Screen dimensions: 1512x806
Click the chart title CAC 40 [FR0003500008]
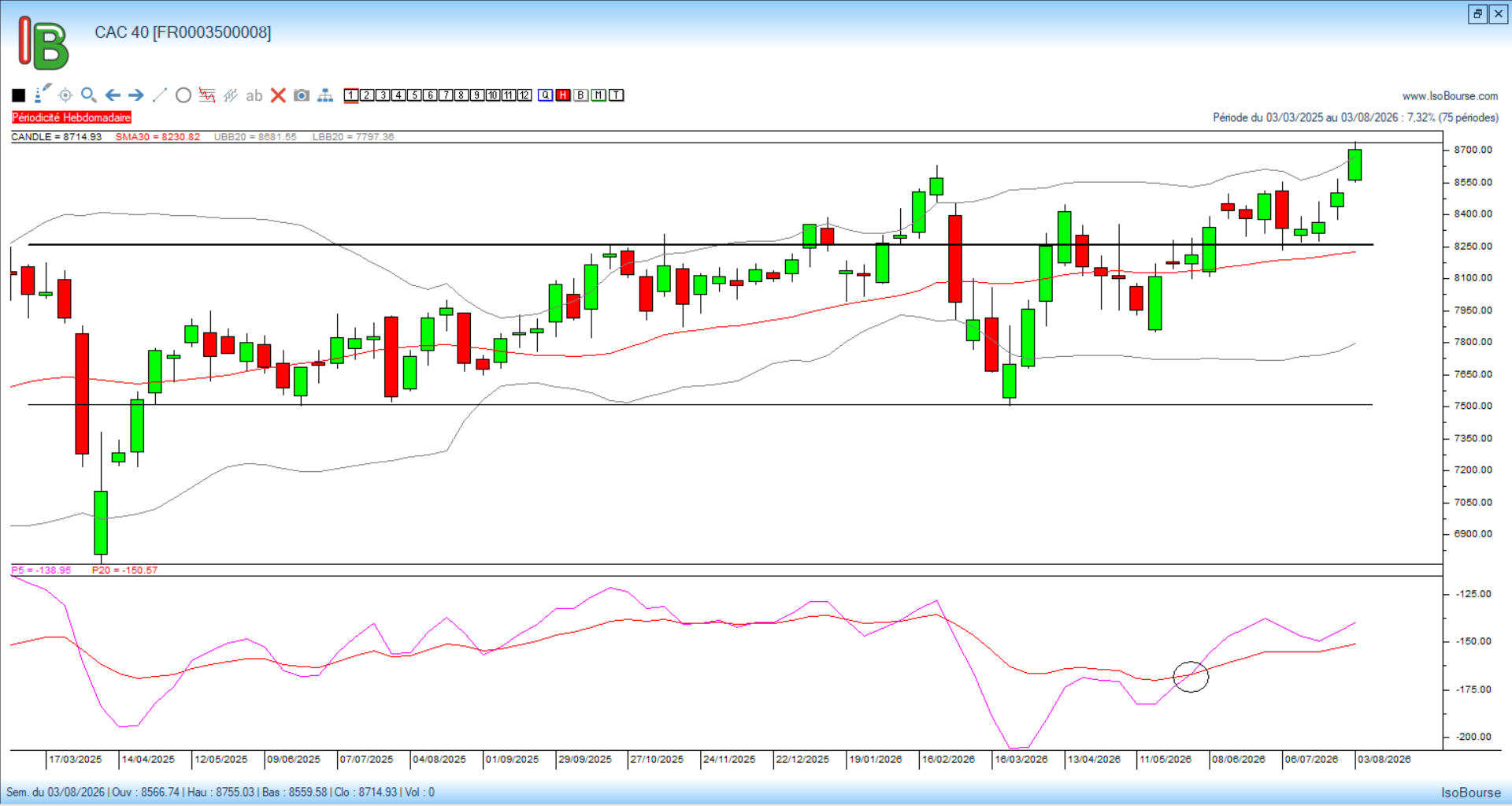coord(183,32)
